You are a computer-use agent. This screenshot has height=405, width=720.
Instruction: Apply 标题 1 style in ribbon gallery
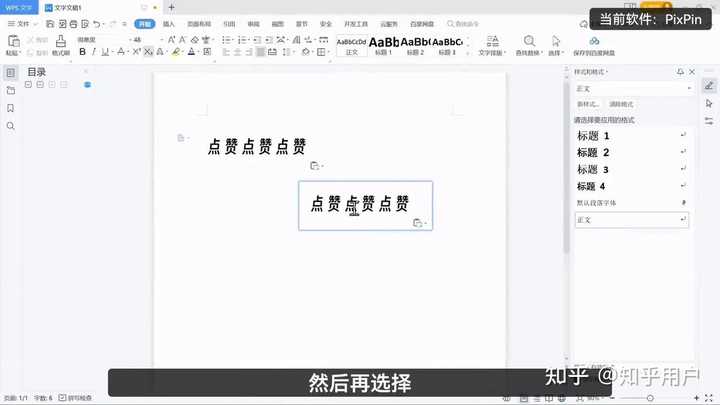[384, 45]
